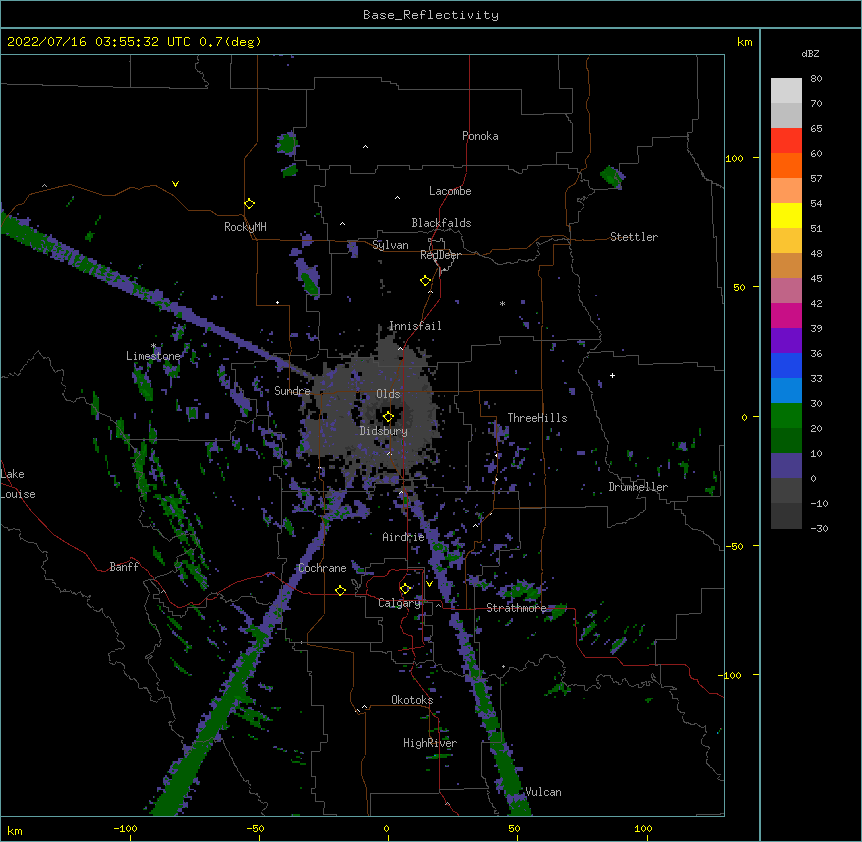Click the Okotoks label
The height and width of the screenshot is (842, 862).
click(x=412, y=700)
